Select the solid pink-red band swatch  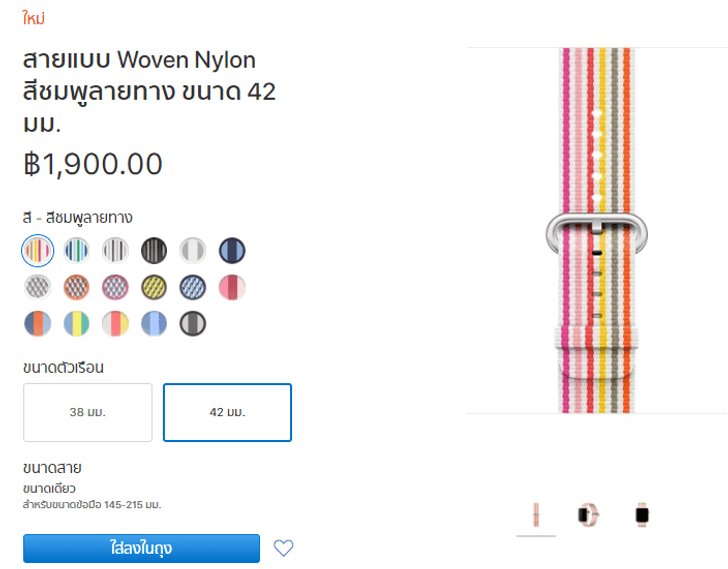click(x=232, y=287)
